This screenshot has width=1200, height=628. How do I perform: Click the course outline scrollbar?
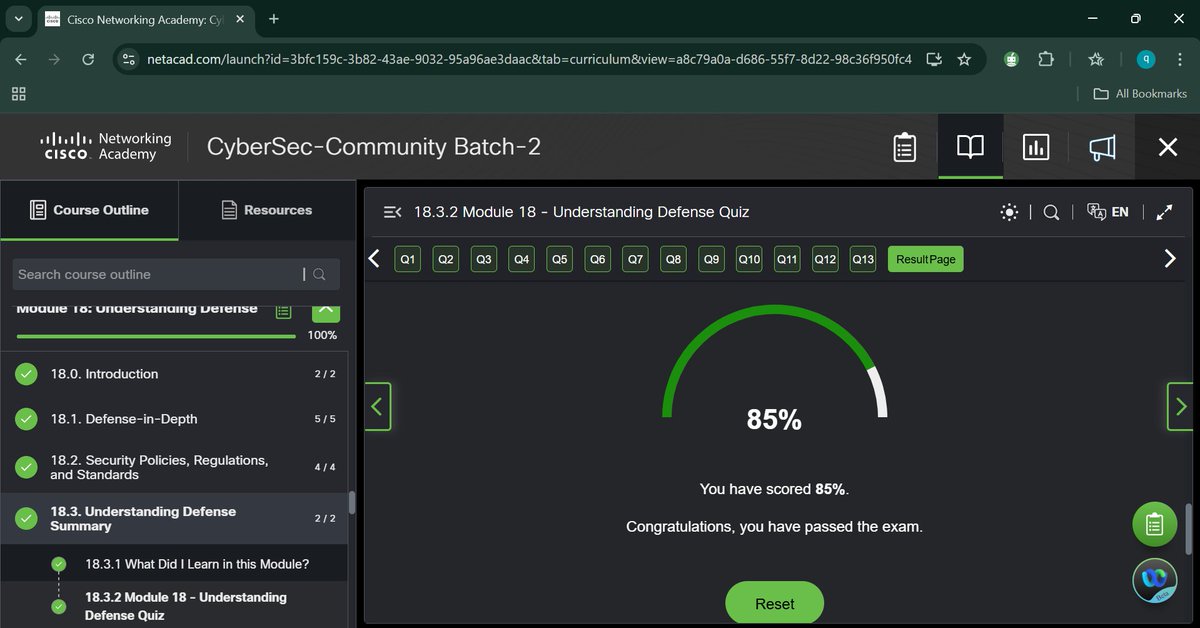click(x=351, y=503)
